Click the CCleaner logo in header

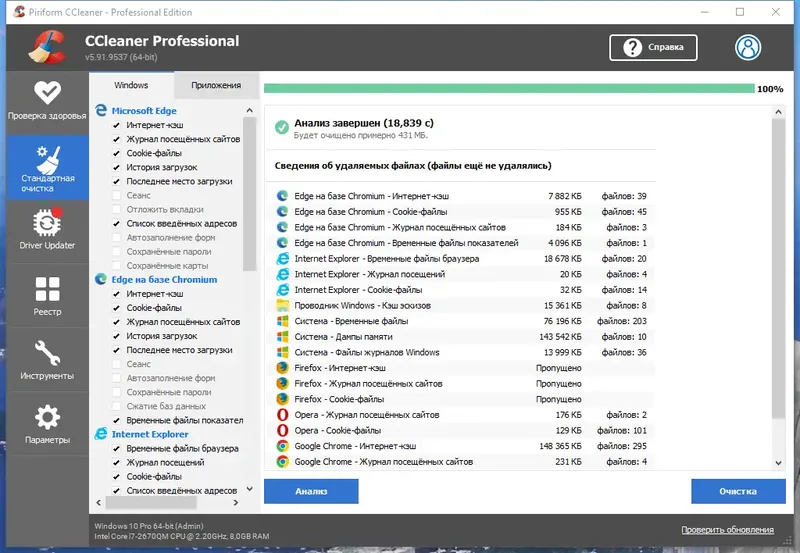[x=47, y=47]
